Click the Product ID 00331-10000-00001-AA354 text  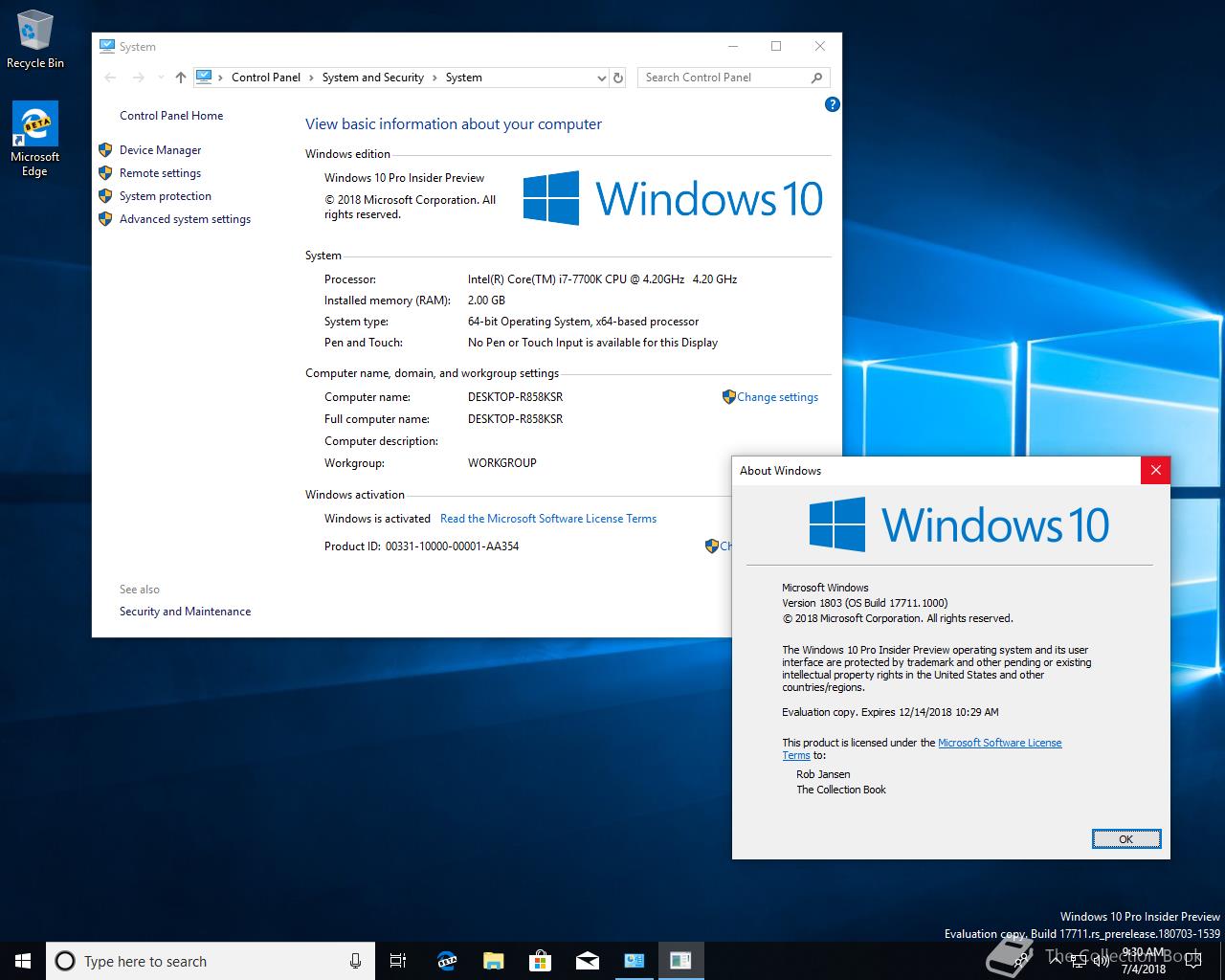(421, 546)
